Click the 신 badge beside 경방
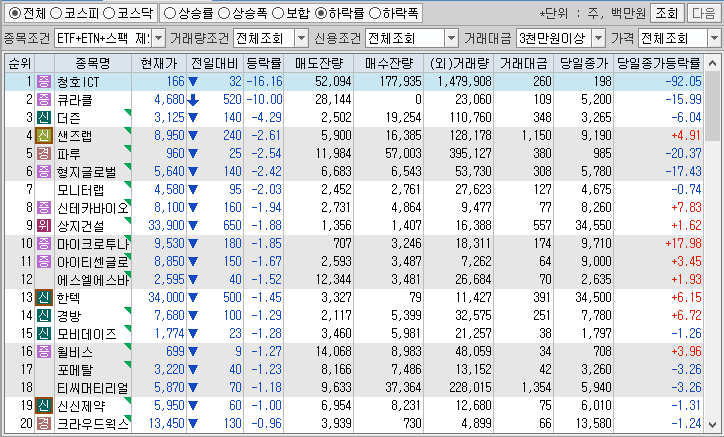 [44, 316]
